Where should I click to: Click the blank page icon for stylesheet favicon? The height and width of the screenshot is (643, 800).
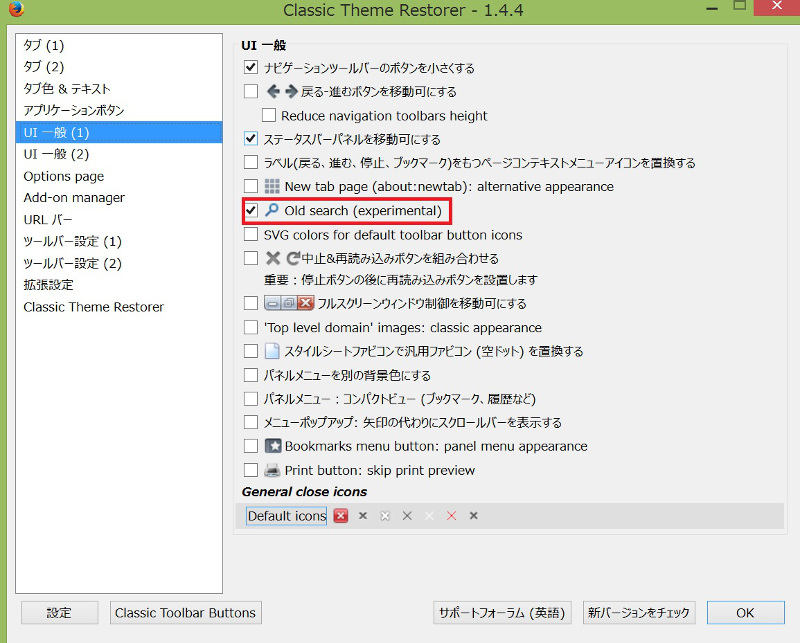272,351
